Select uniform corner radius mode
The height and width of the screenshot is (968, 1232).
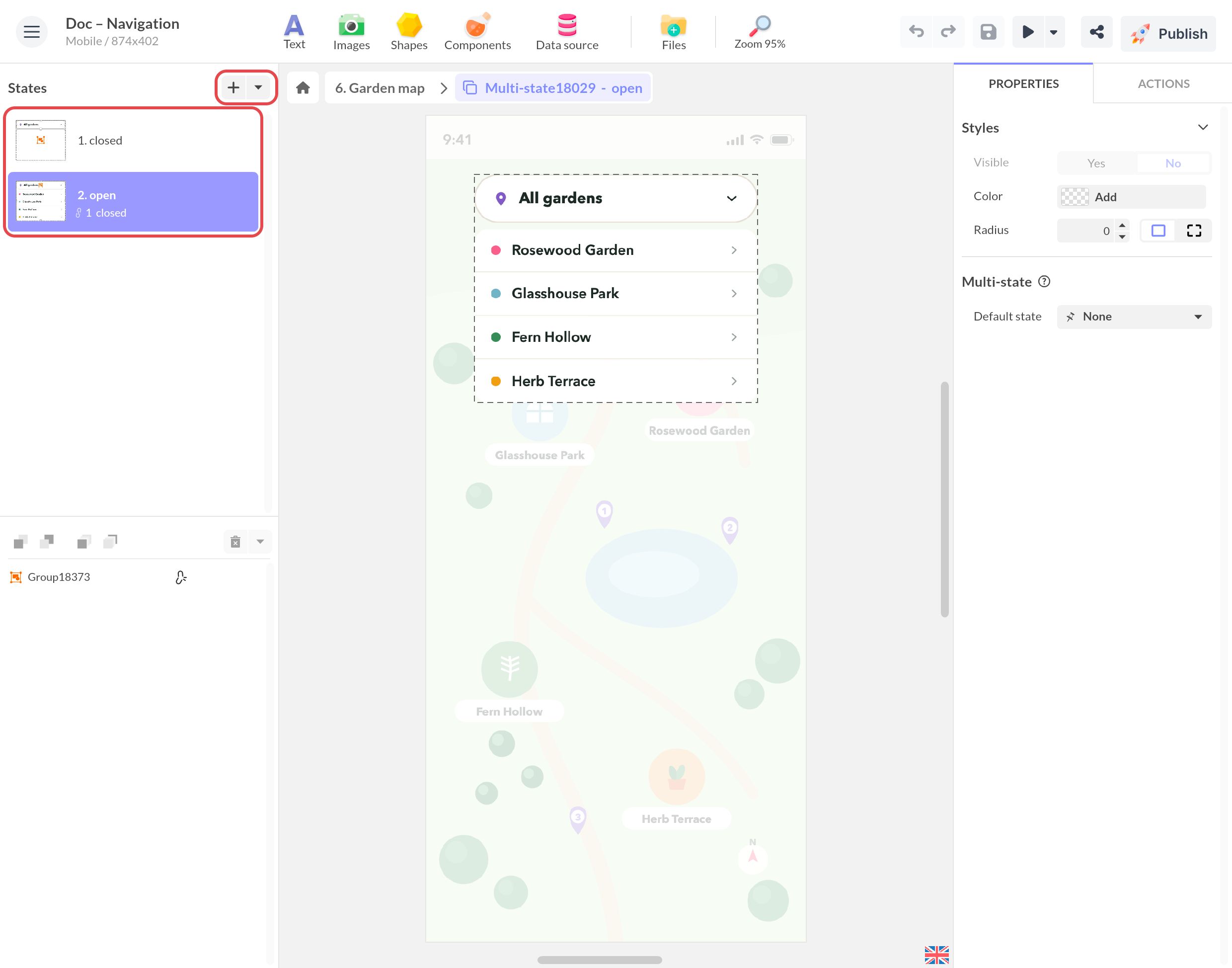pos(1158,231)
